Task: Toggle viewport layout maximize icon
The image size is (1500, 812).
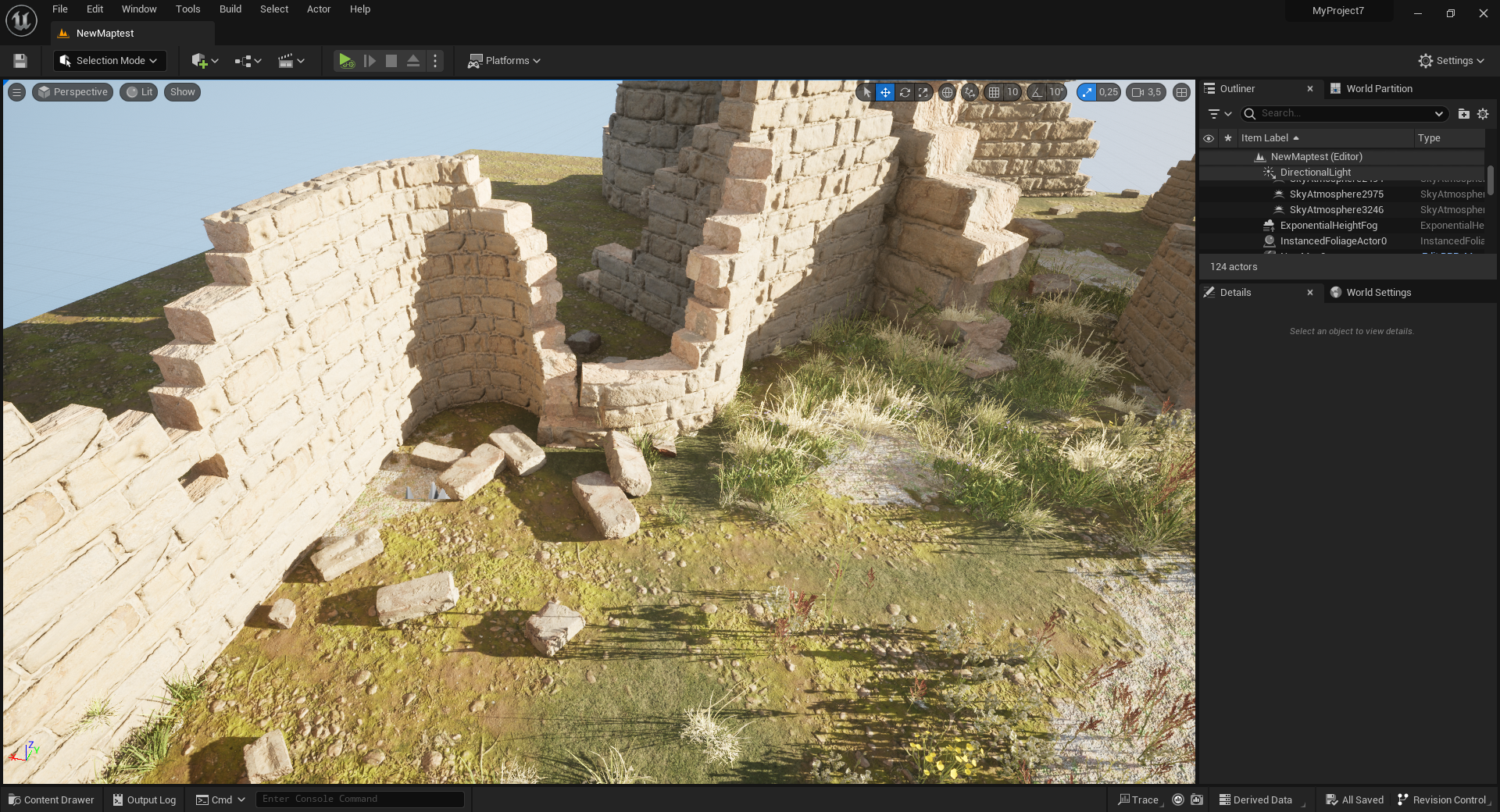Action: pyautogui.click(x=1182, y=92)
